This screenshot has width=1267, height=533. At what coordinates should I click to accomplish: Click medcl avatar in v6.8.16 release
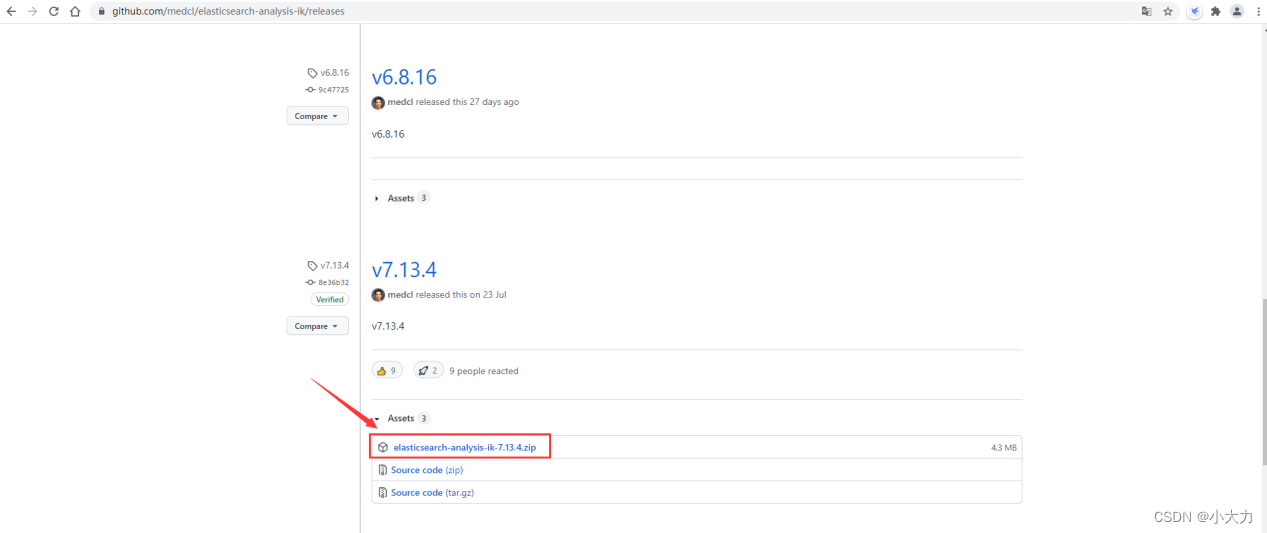point(378,102)
